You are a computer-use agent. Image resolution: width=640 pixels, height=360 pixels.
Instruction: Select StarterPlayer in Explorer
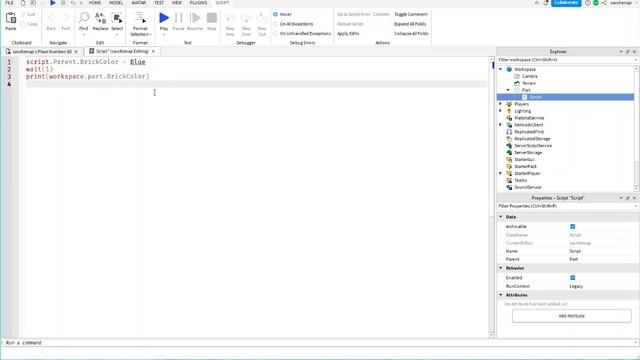527,173
